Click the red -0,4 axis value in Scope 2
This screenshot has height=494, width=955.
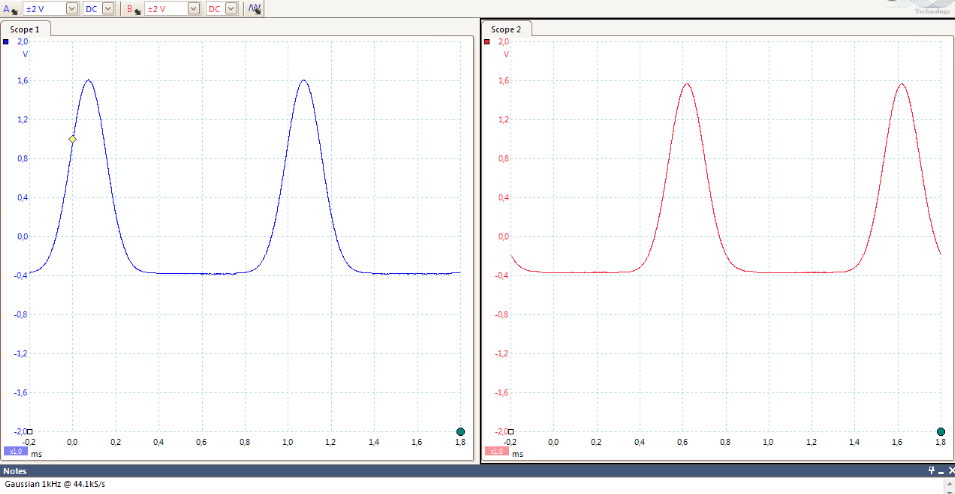[x=502, y=275]
